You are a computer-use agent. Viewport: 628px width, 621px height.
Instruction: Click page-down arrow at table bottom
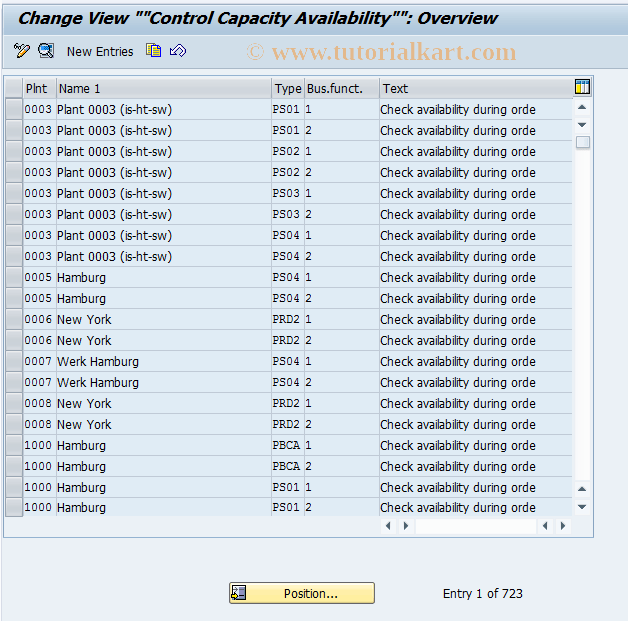point(582,507)
